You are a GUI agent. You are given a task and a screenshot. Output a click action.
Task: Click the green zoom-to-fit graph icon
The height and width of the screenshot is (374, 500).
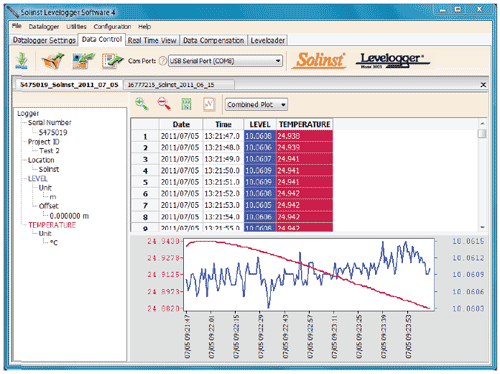(x=186, y=104)
